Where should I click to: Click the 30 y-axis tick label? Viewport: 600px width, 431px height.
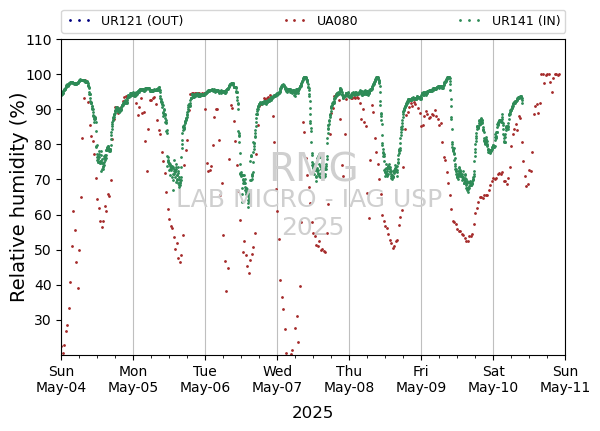click(43, 321)
